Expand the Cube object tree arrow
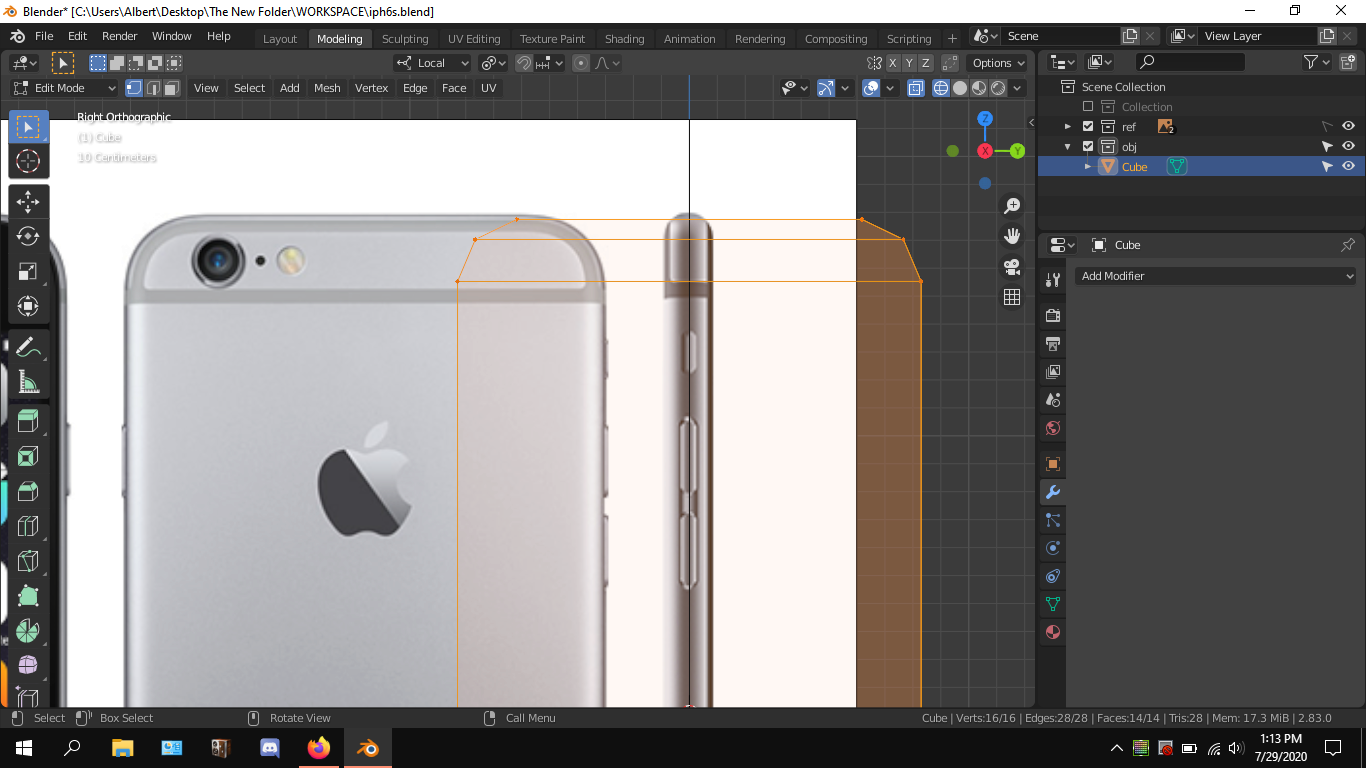Screen dimensions: 1366x768 coord(1088,167)
